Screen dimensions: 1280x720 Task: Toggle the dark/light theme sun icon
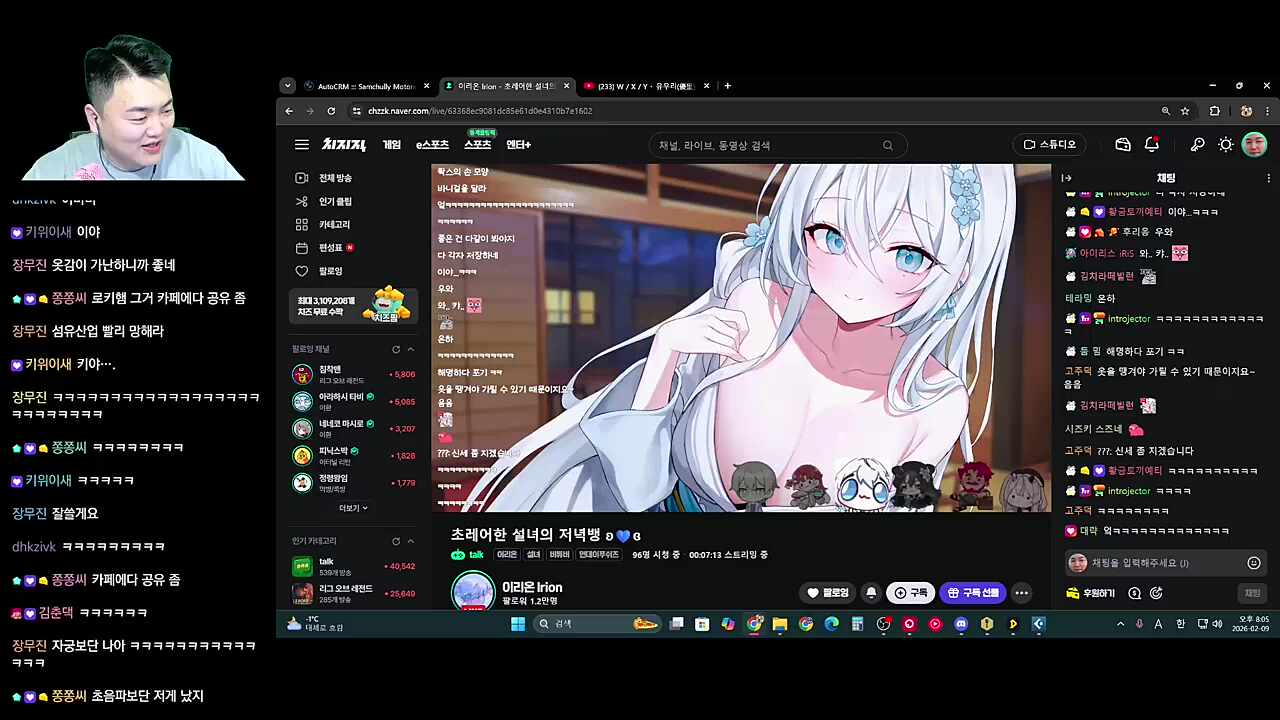coord(1225,145)
